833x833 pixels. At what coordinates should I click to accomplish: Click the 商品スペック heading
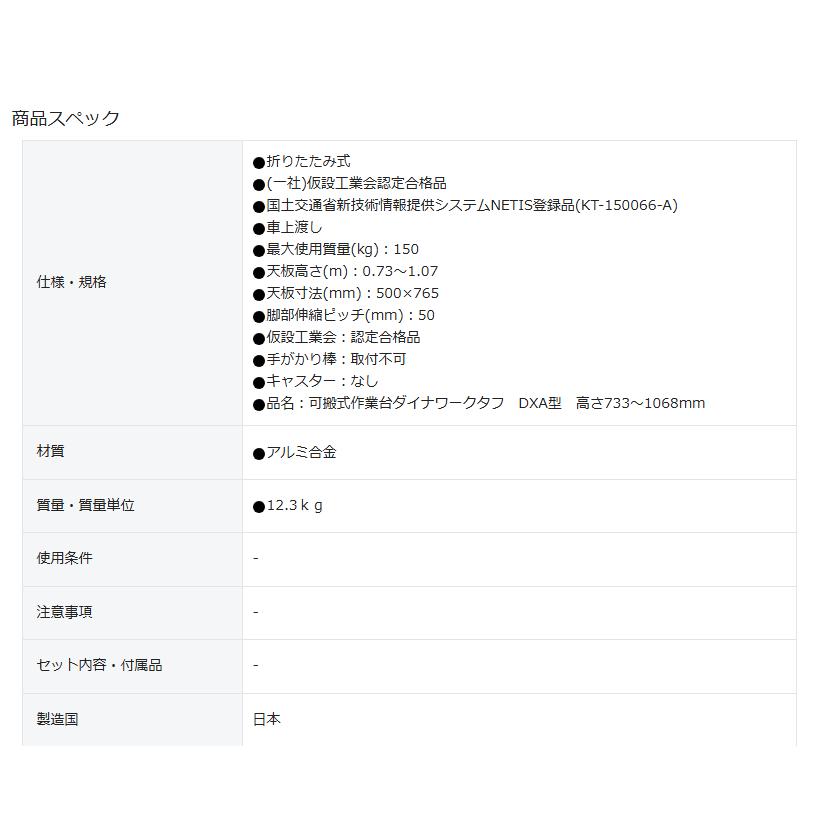[x=63, y=117]
